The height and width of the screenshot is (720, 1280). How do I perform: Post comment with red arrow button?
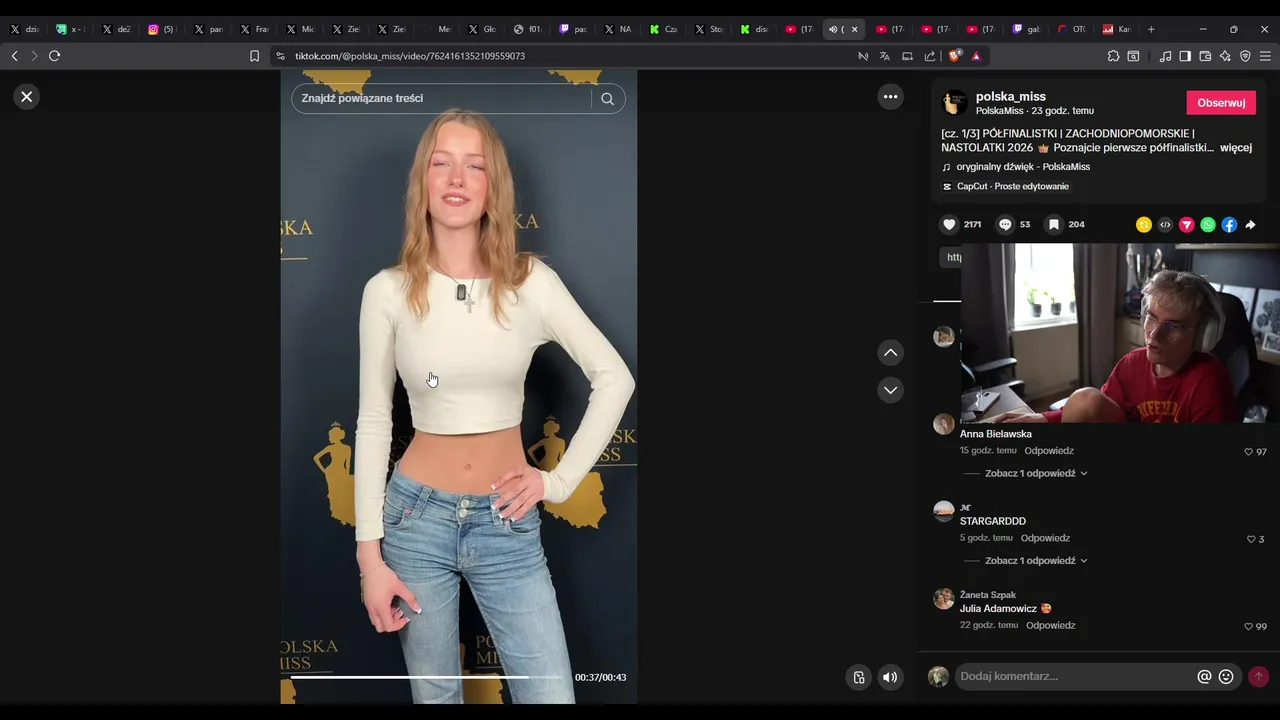coord(1258,677)
